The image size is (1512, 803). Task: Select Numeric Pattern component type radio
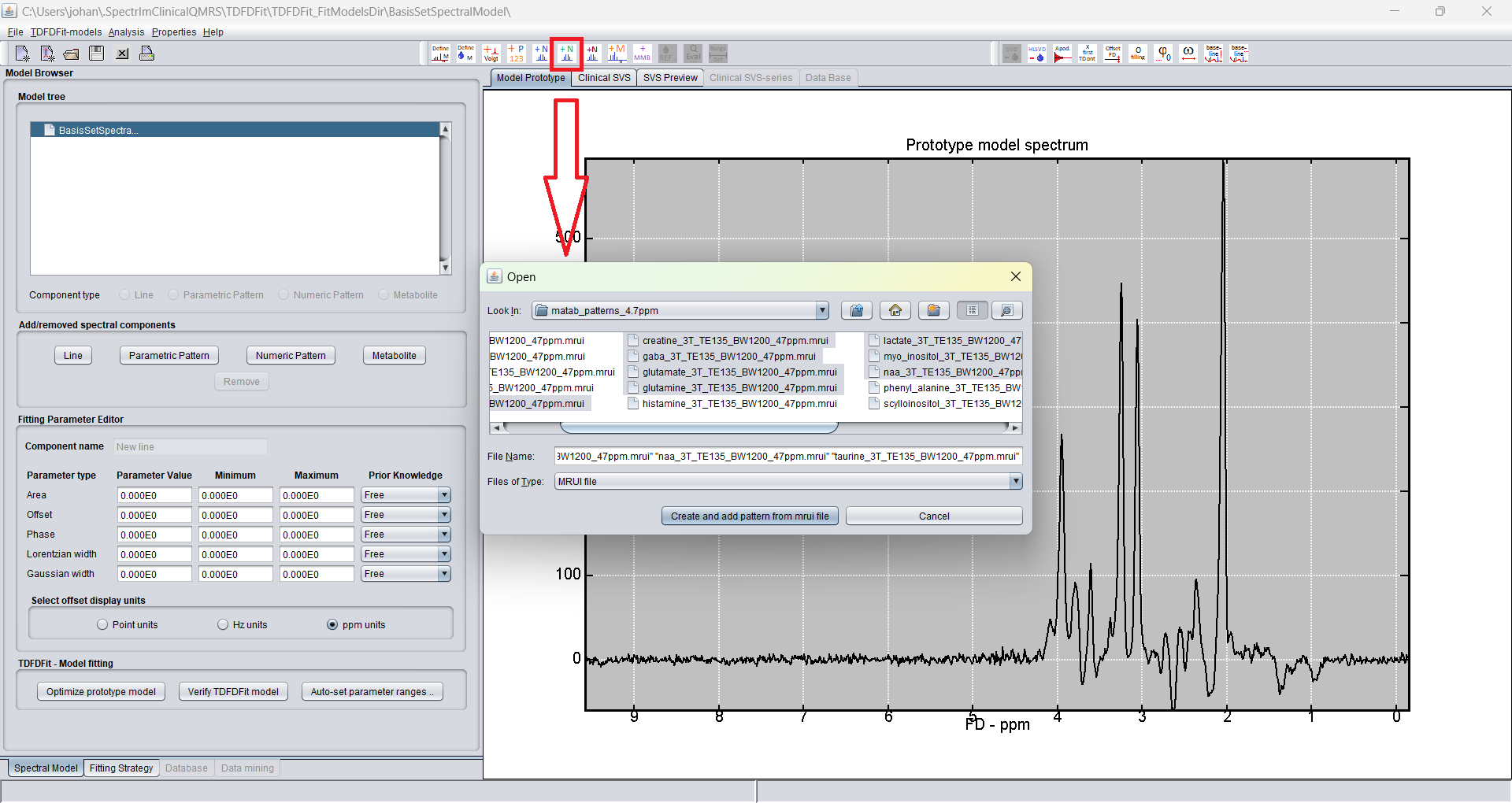(x=283, y=295)
